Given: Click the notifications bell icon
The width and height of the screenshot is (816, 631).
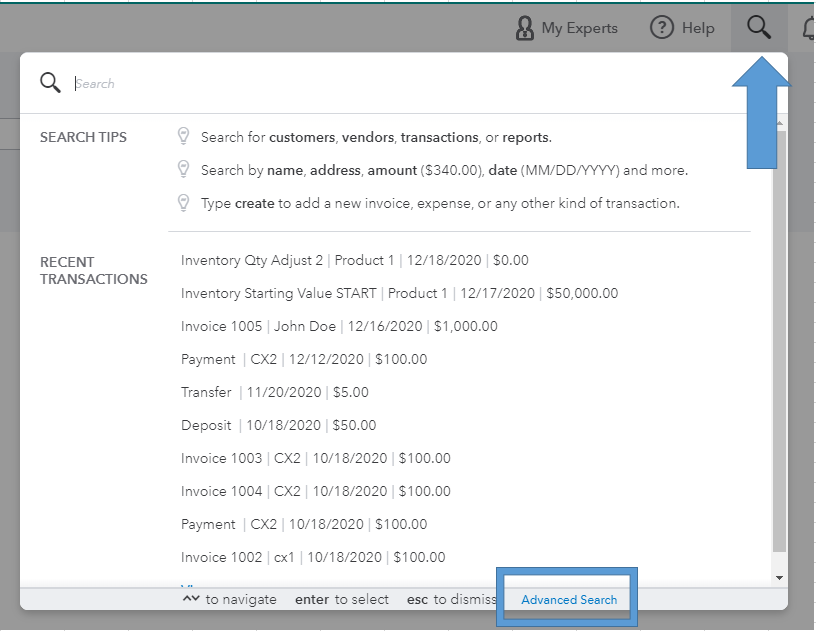Looking at the screenshot, I should click(x=808, y=29).
